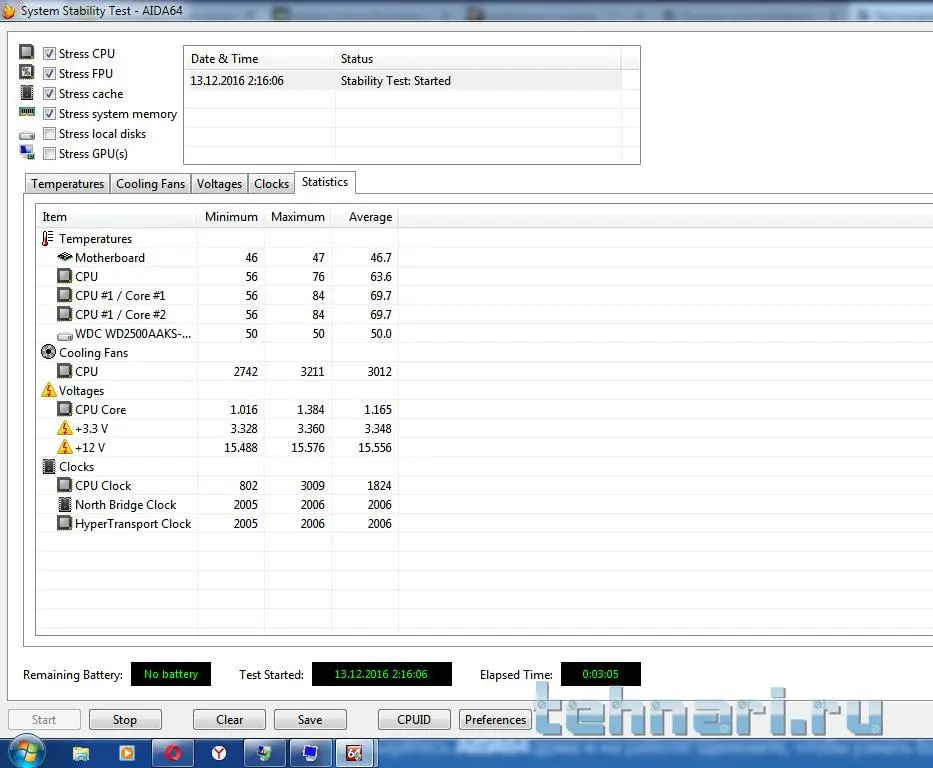The image size is (933, 768).
Task: Click the CPU temperature row icon
Action: click(64, 276)
